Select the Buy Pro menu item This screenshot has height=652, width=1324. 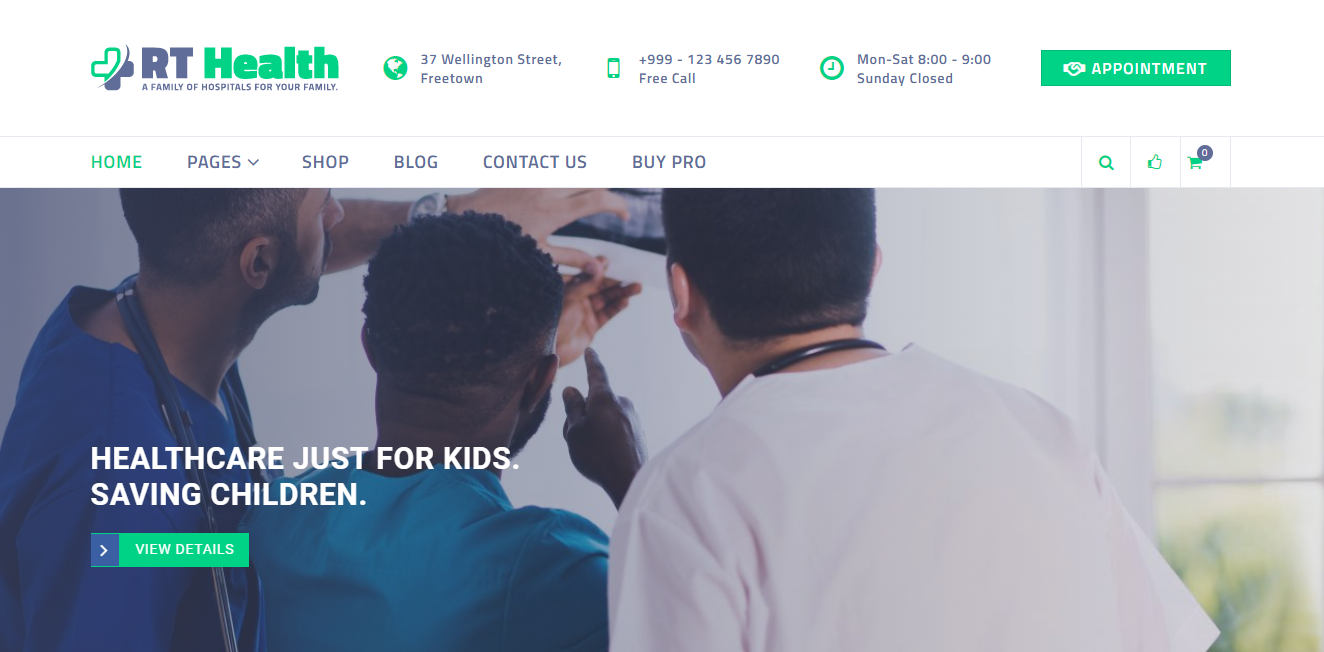[x=669, y=162]
